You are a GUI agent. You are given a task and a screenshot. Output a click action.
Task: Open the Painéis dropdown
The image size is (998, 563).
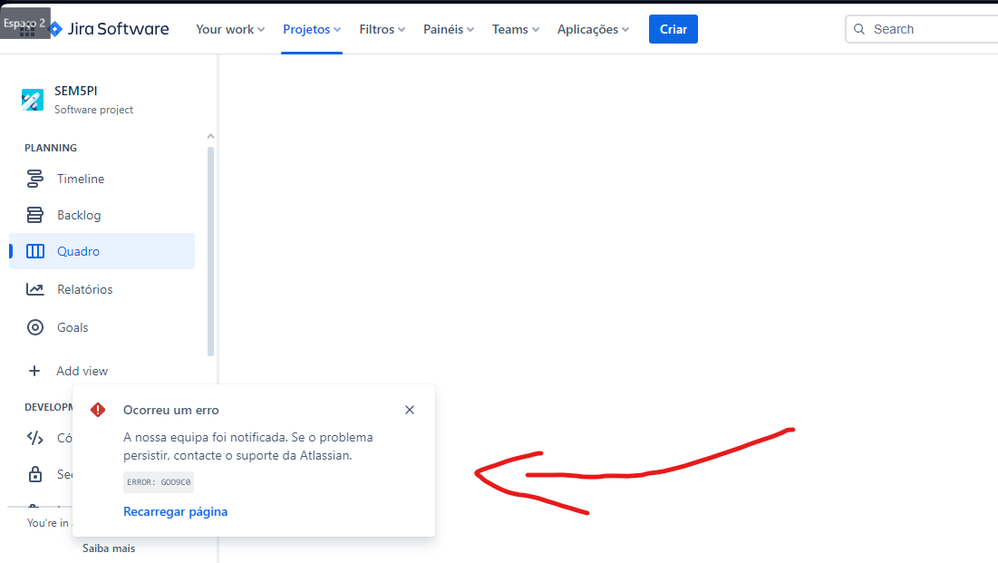449,29
